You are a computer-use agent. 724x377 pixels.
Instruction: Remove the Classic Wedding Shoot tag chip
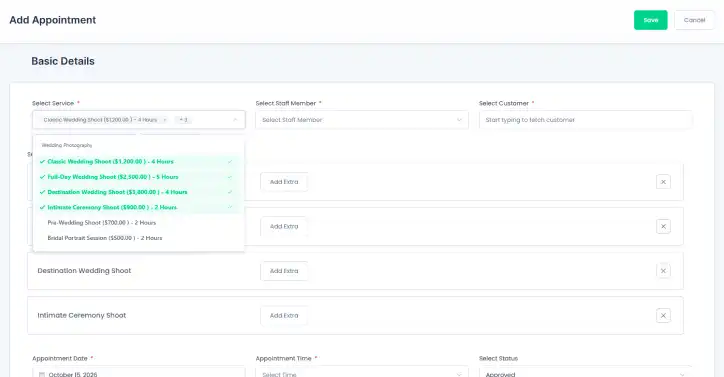(165, 120)
